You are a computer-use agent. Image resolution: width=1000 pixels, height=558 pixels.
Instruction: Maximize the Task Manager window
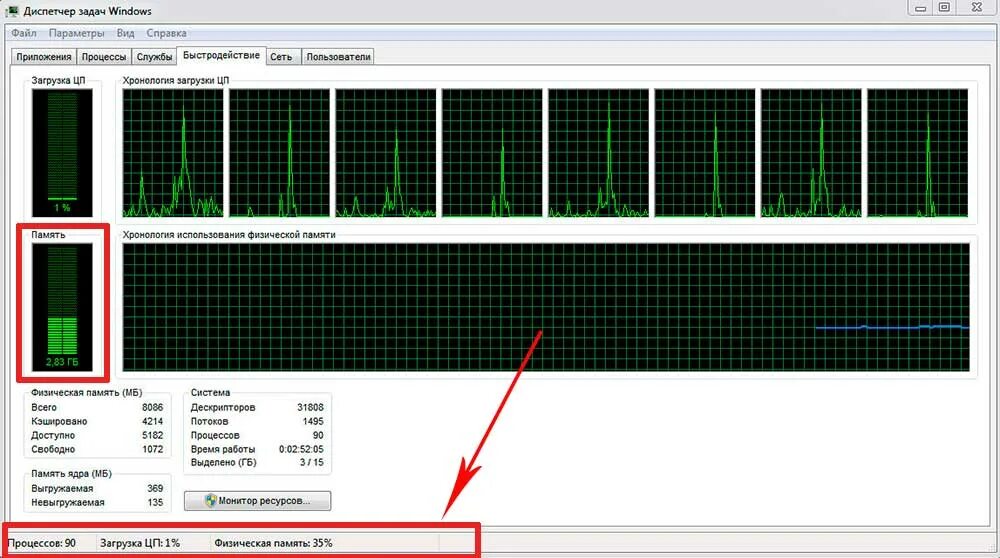(945, 8)
